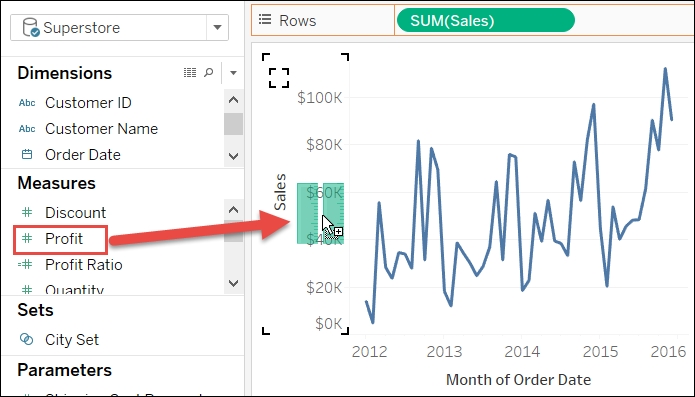Screen dimensions: 695x397
Task: Click the Month of Order Date axis label
Action: click(x=518, y=380)
